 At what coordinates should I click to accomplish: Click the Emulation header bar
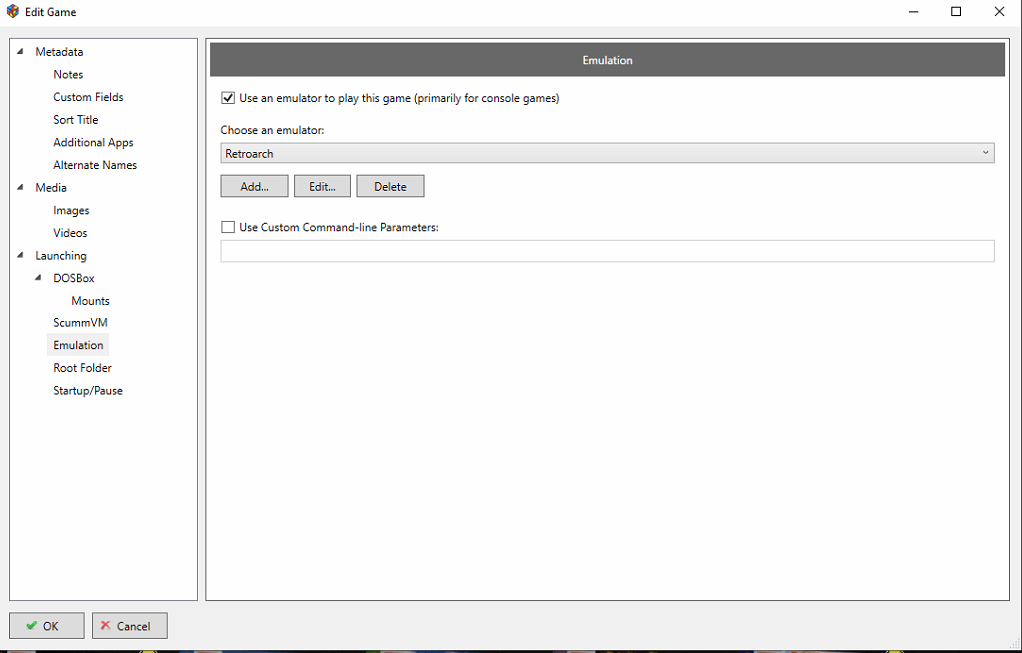(607, 60)
